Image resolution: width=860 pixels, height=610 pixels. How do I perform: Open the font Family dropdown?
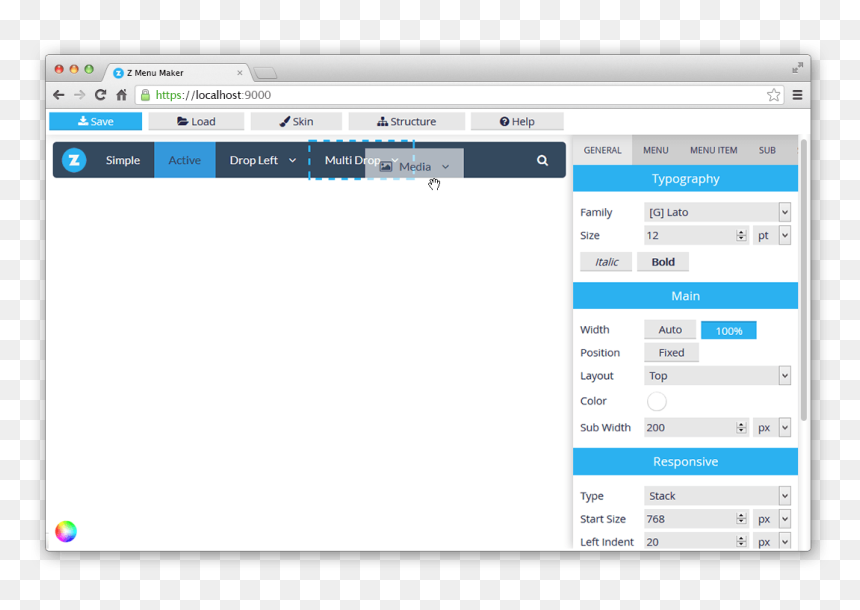pyautogui.click(x=717, y=212)
